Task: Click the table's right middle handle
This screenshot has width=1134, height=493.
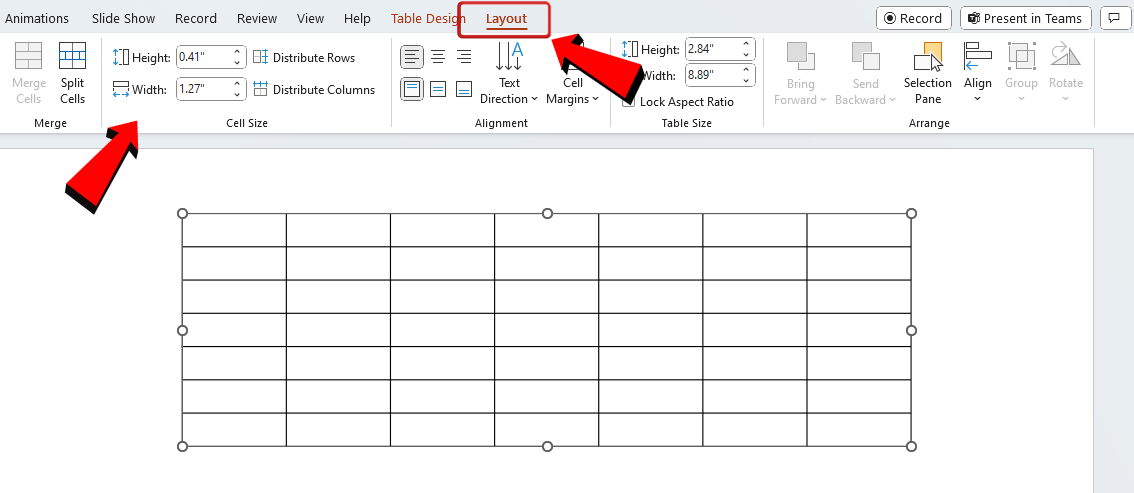Action: (911, 330)
